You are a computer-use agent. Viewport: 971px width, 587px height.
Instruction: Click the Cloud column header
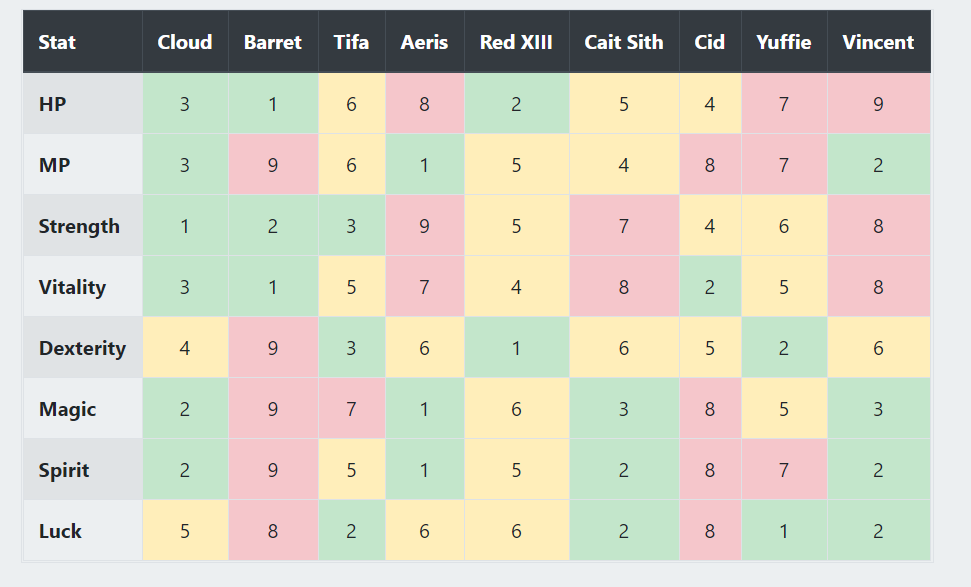[x=185, y=42]
